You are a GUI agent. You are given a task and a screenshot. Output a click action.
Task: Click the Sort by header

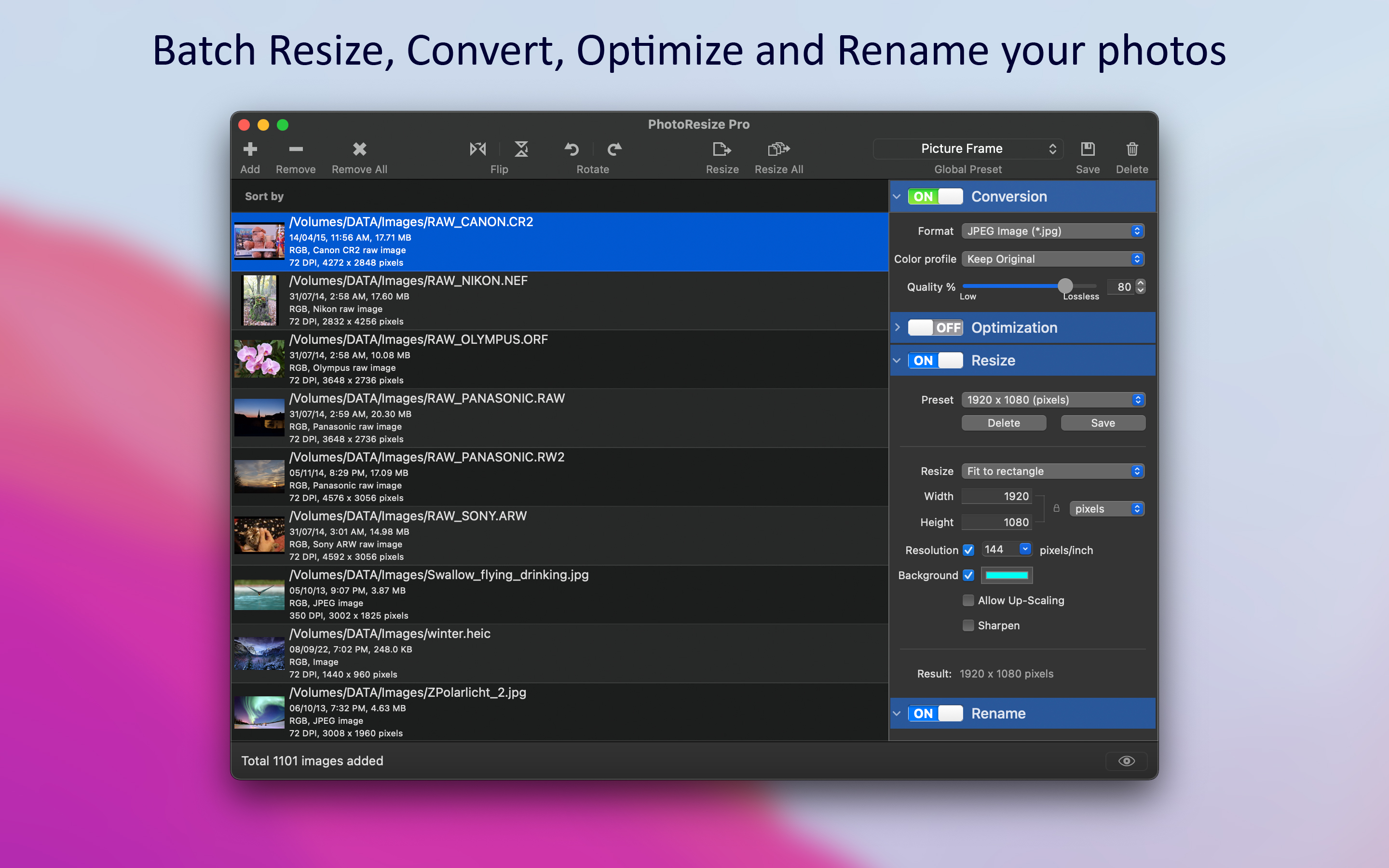264,196
